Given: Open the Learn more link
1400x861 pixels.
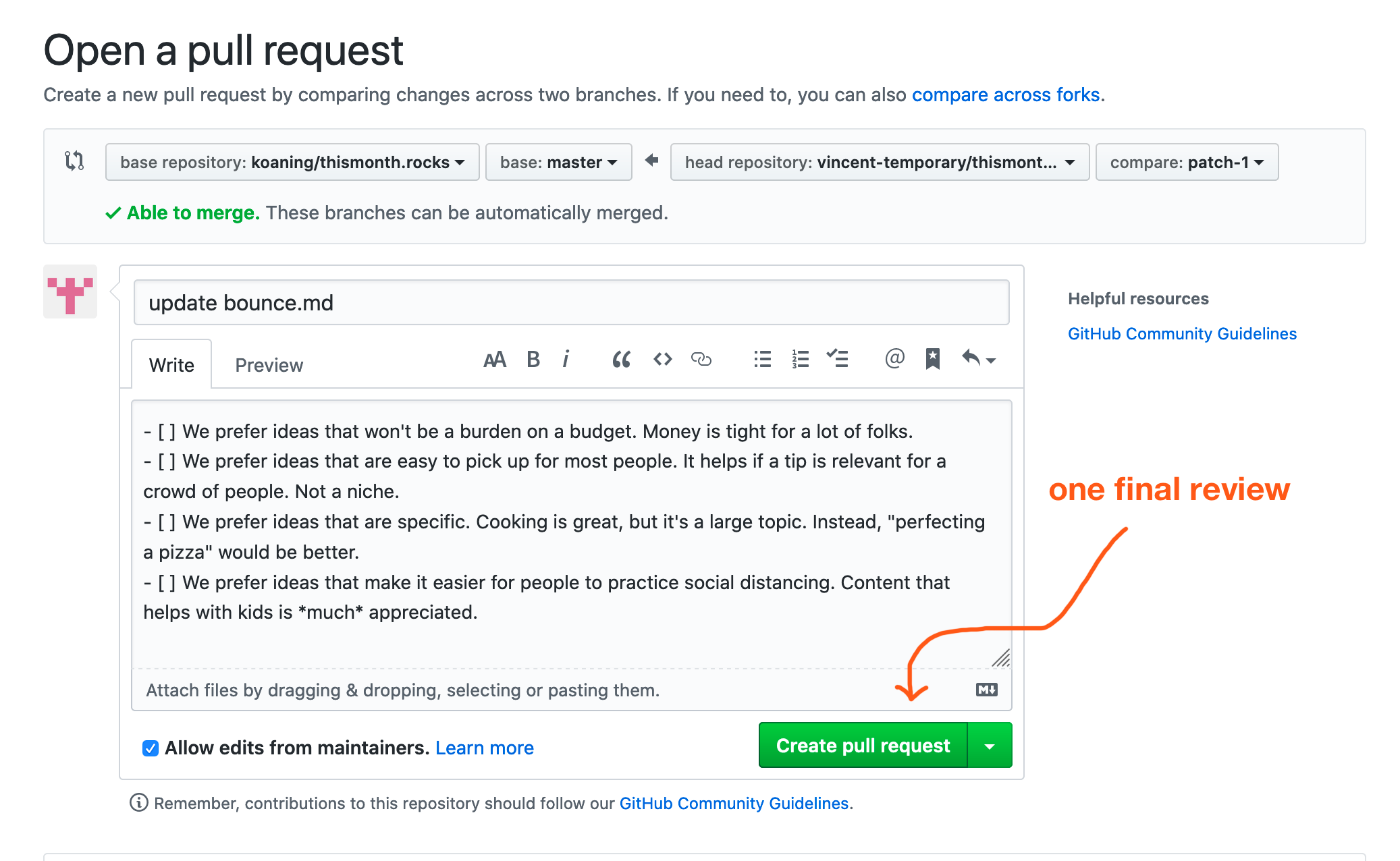Looking at the screenshot, I should [485, 748].
